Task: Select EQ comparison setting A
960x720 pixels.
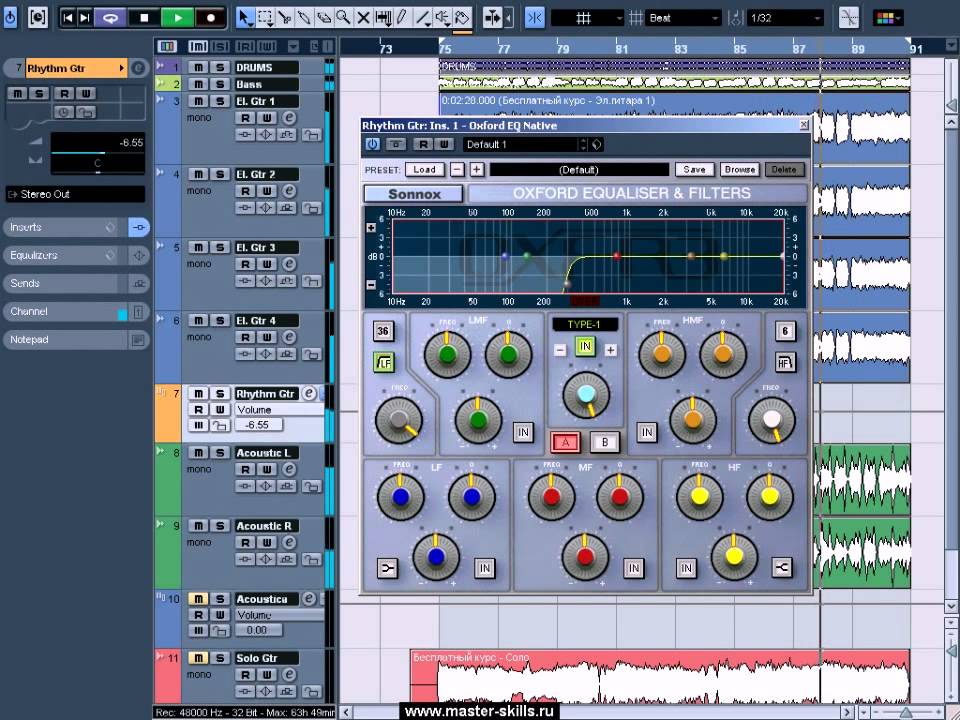Action: pyautogui.click(x=565, y=442)
